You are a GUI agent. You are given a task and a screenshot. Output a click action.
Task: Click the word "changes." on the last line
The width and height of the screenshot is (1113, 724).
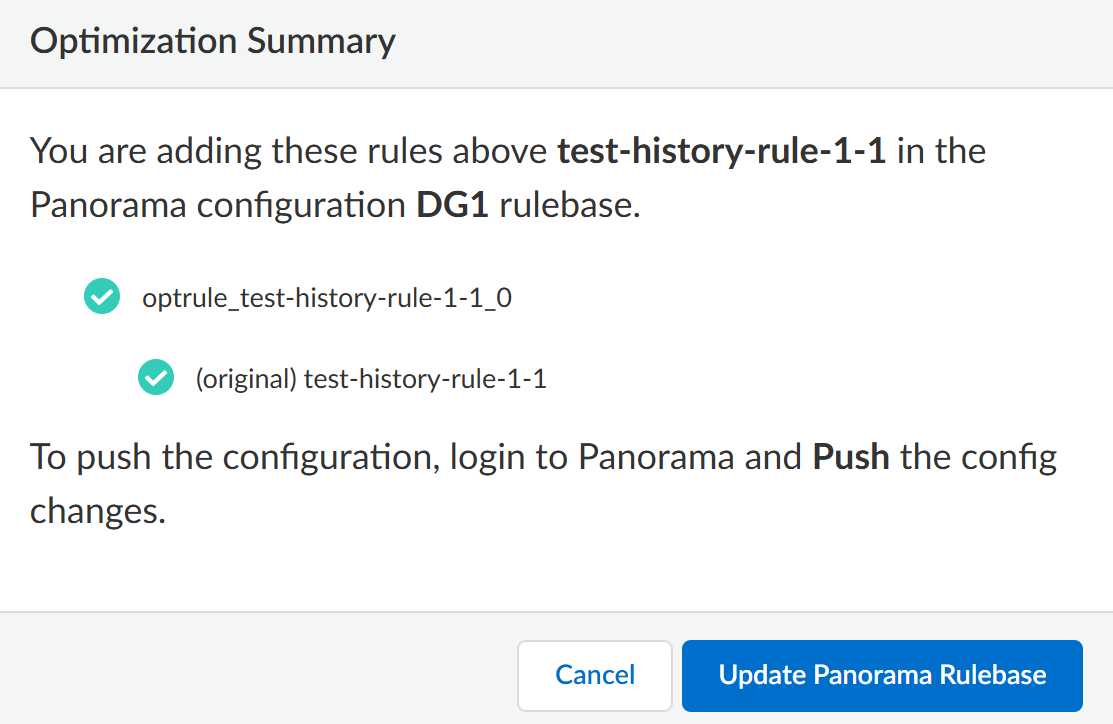[97, 510]
